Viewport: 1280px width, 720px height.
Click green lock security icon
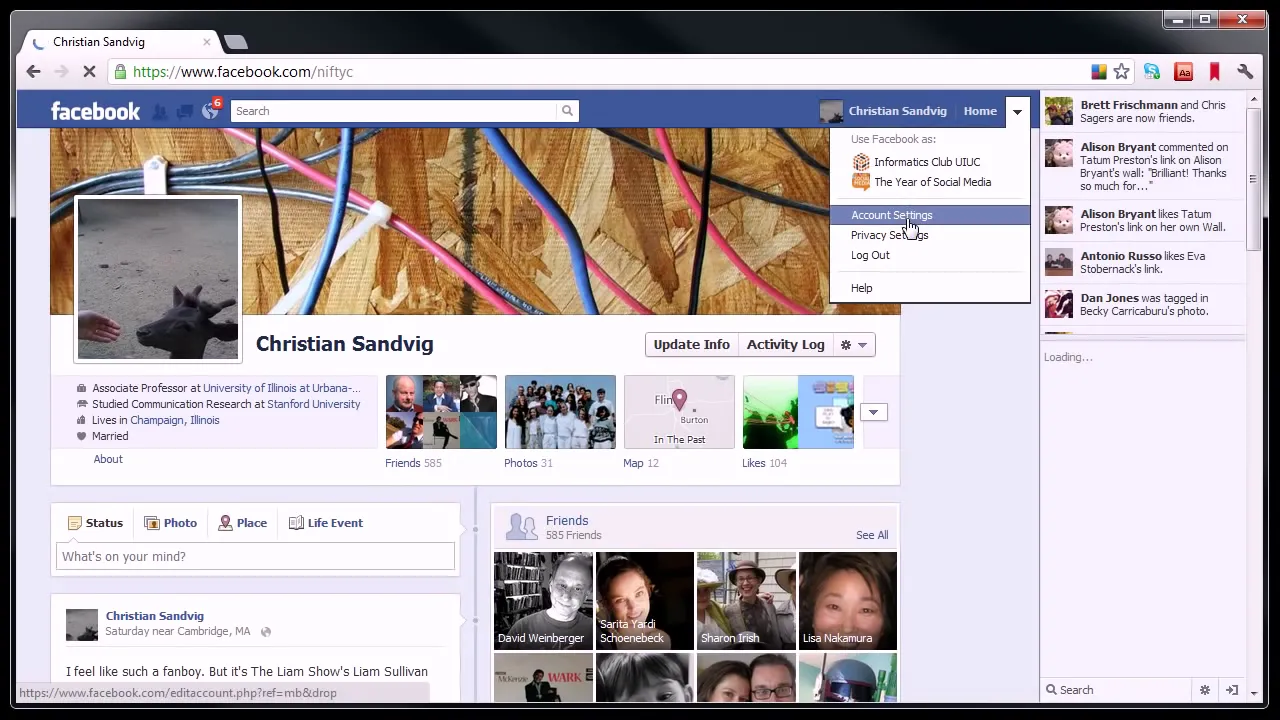point(120,72)
